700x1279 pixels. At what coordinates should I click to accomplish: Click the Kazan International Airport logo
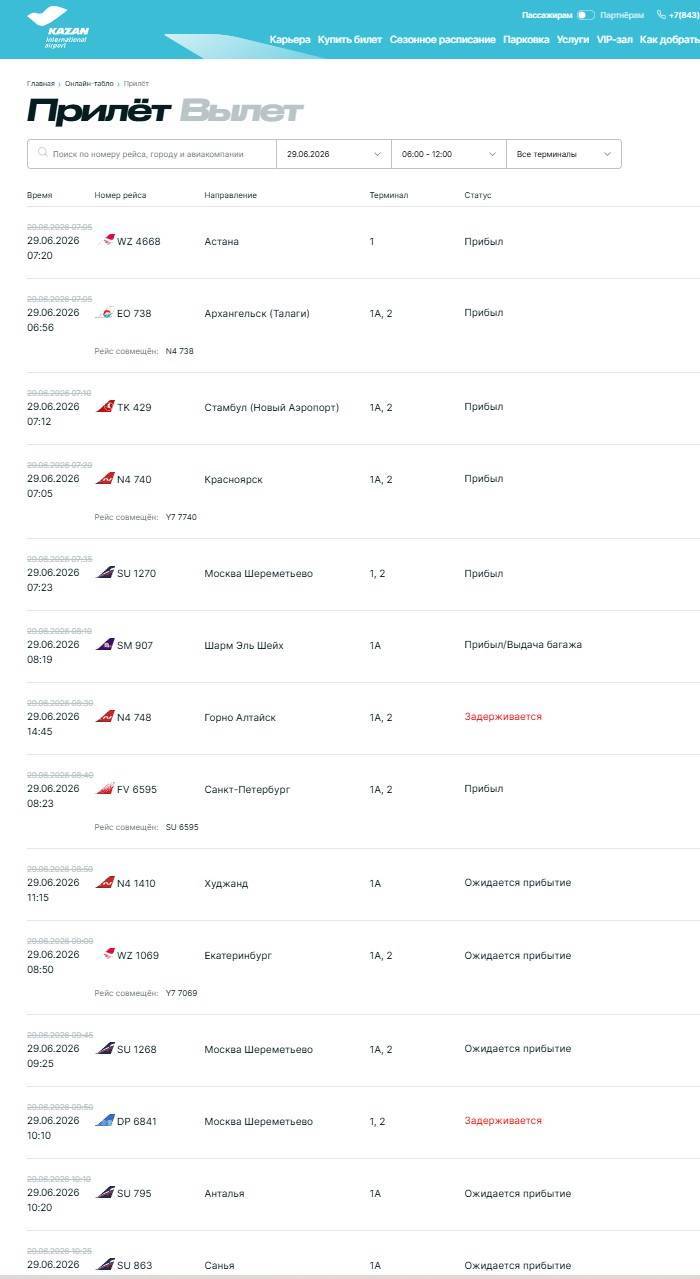60,28
